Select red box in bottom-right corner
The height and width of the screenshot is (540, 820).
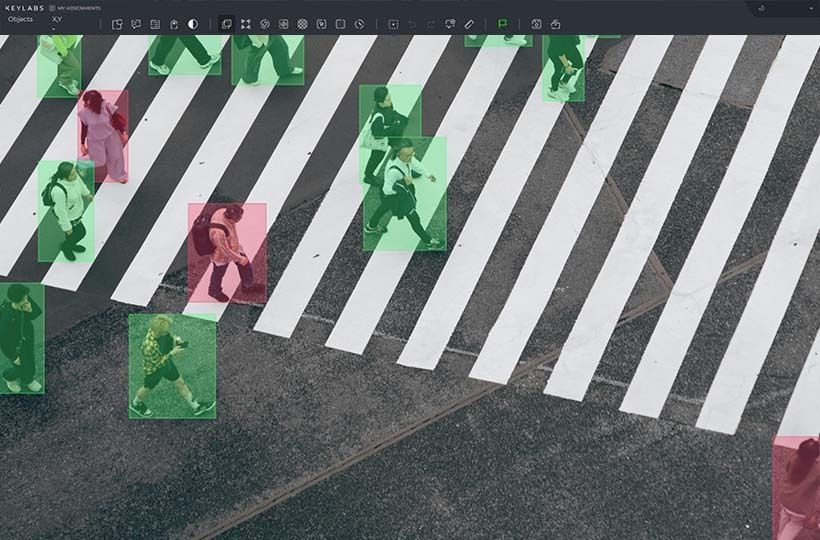tap(796, 488)
